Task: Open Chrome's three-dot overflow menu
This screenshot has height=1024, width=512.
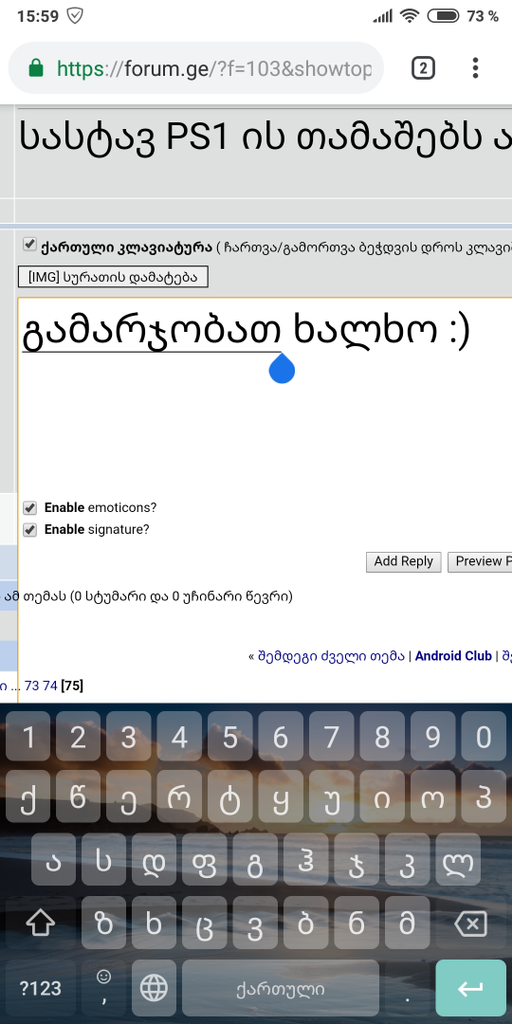Action: tap(475, 68)
